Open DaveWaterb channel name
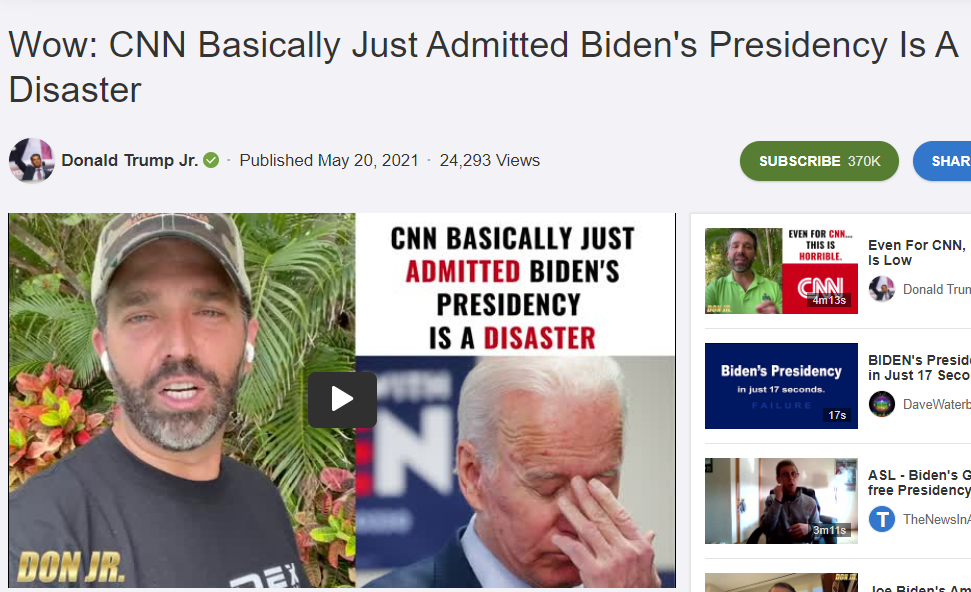This screenshot has height=592, width=971. (936, 404)
